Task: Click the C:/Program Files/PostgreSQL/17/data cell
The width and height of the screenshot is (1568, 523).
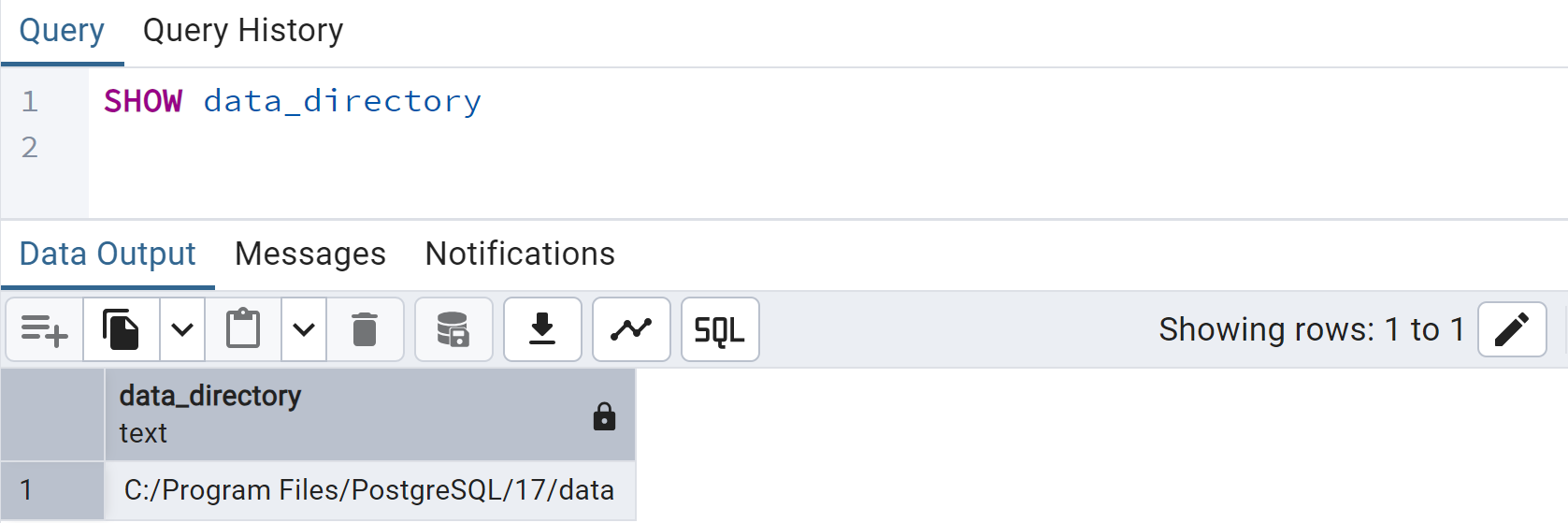Action: (370, 489)
